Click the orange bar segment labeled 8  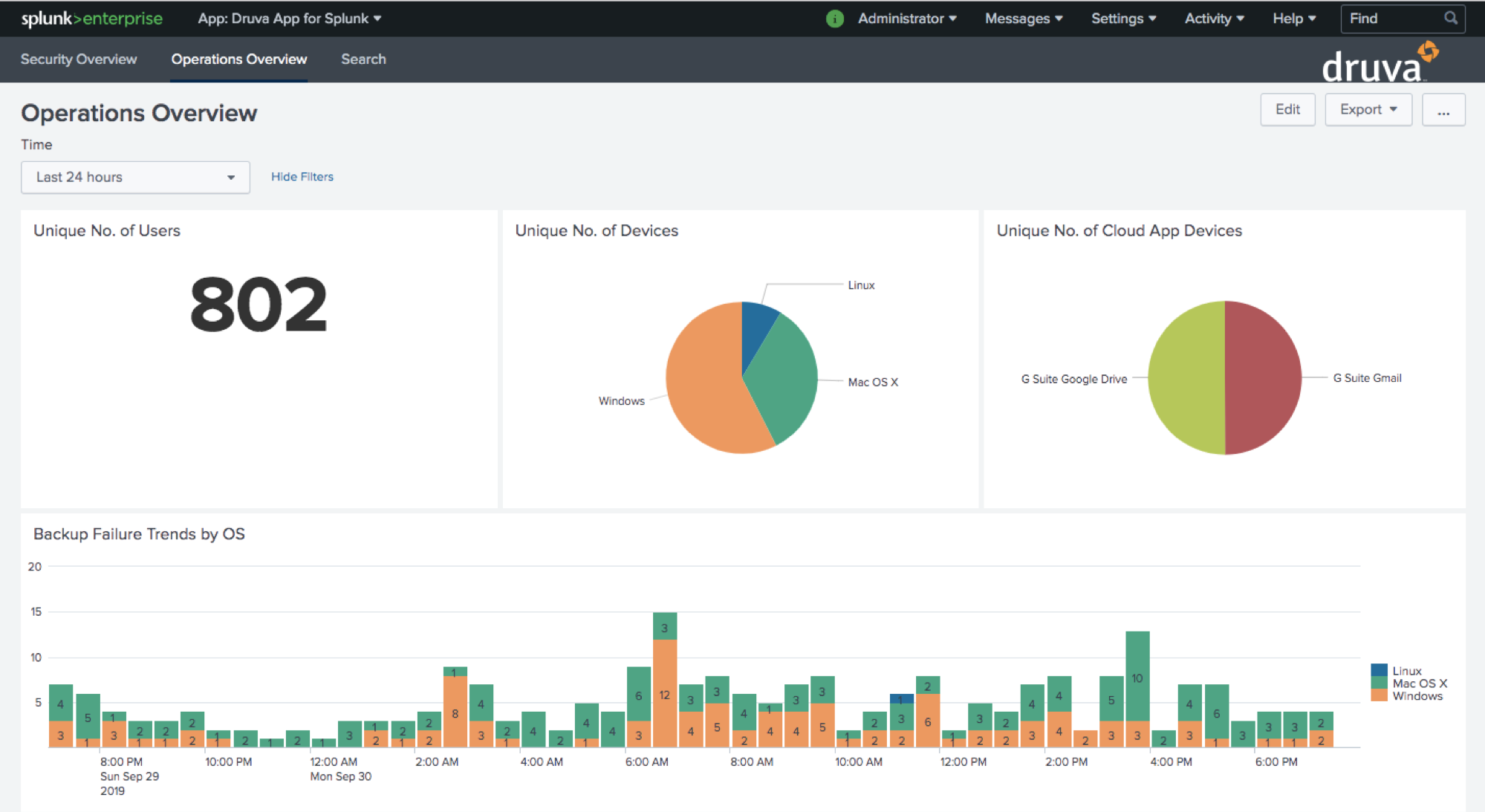click(x=455, y=712)
